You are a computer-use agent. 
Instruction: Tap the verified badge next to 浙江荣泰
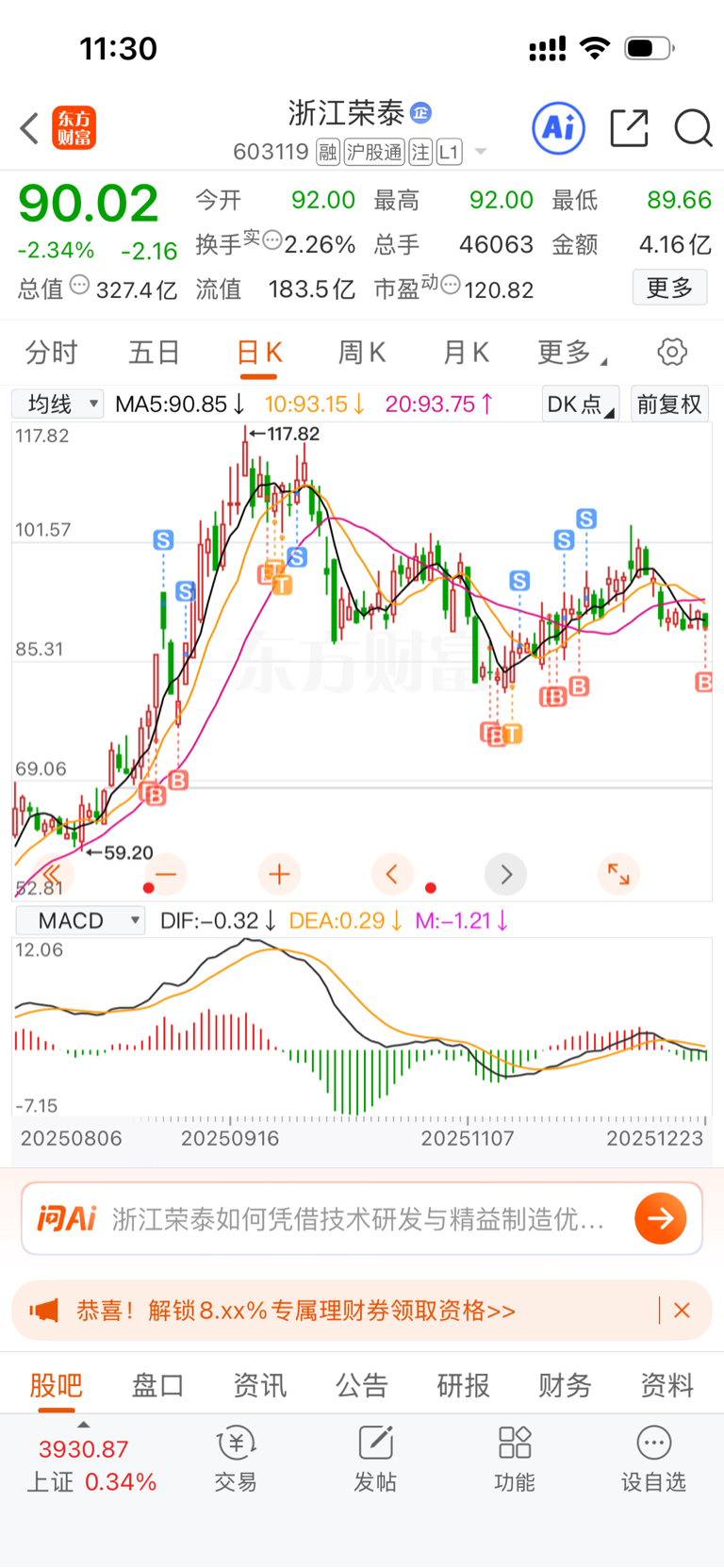420,113
